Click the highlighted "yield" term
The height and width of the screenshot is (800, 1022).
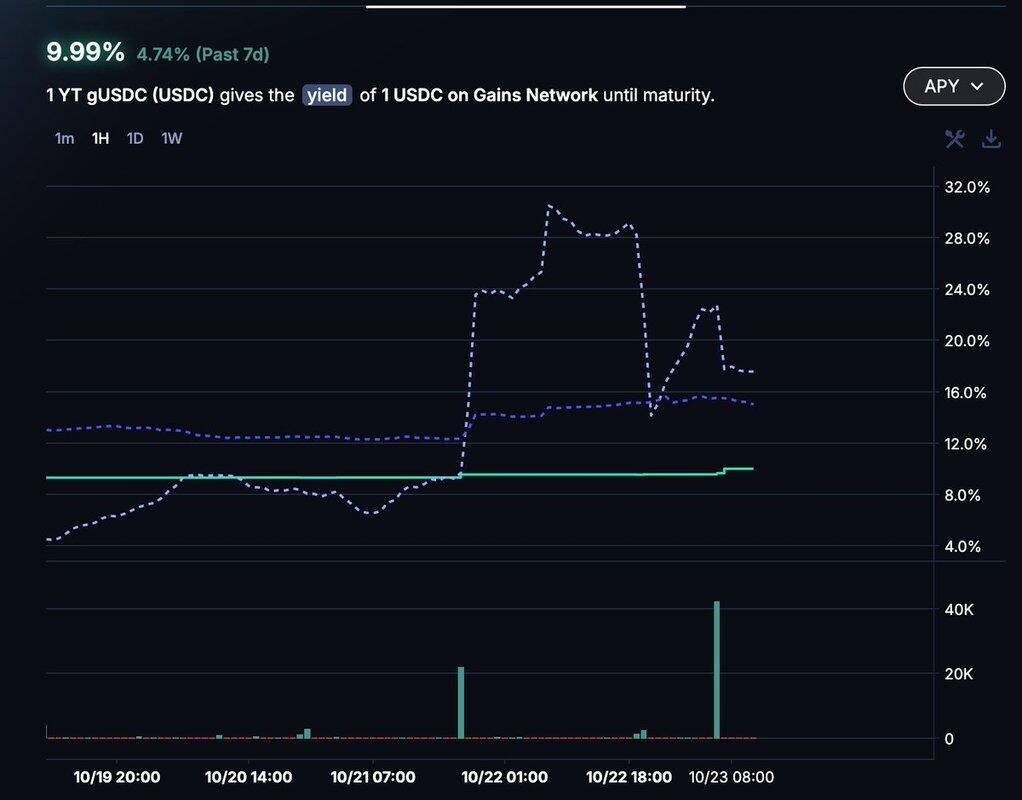[327, 95]
